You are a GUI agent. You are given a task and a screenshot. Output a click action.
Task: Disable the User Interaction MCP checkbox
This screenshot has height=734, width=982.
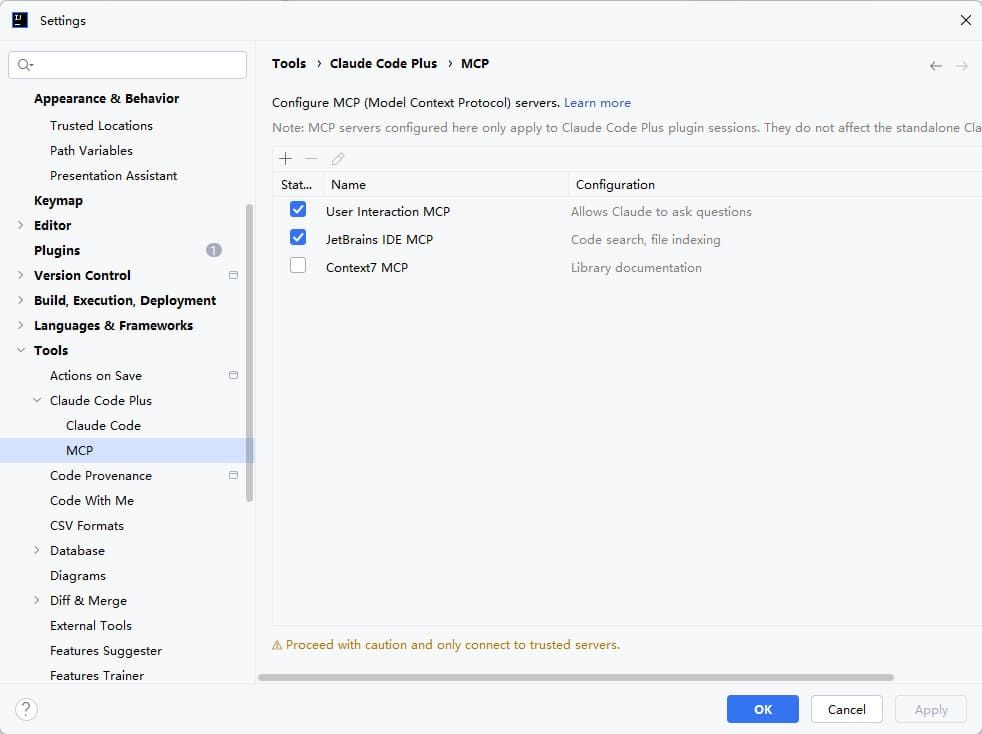[x=298, y=210]
